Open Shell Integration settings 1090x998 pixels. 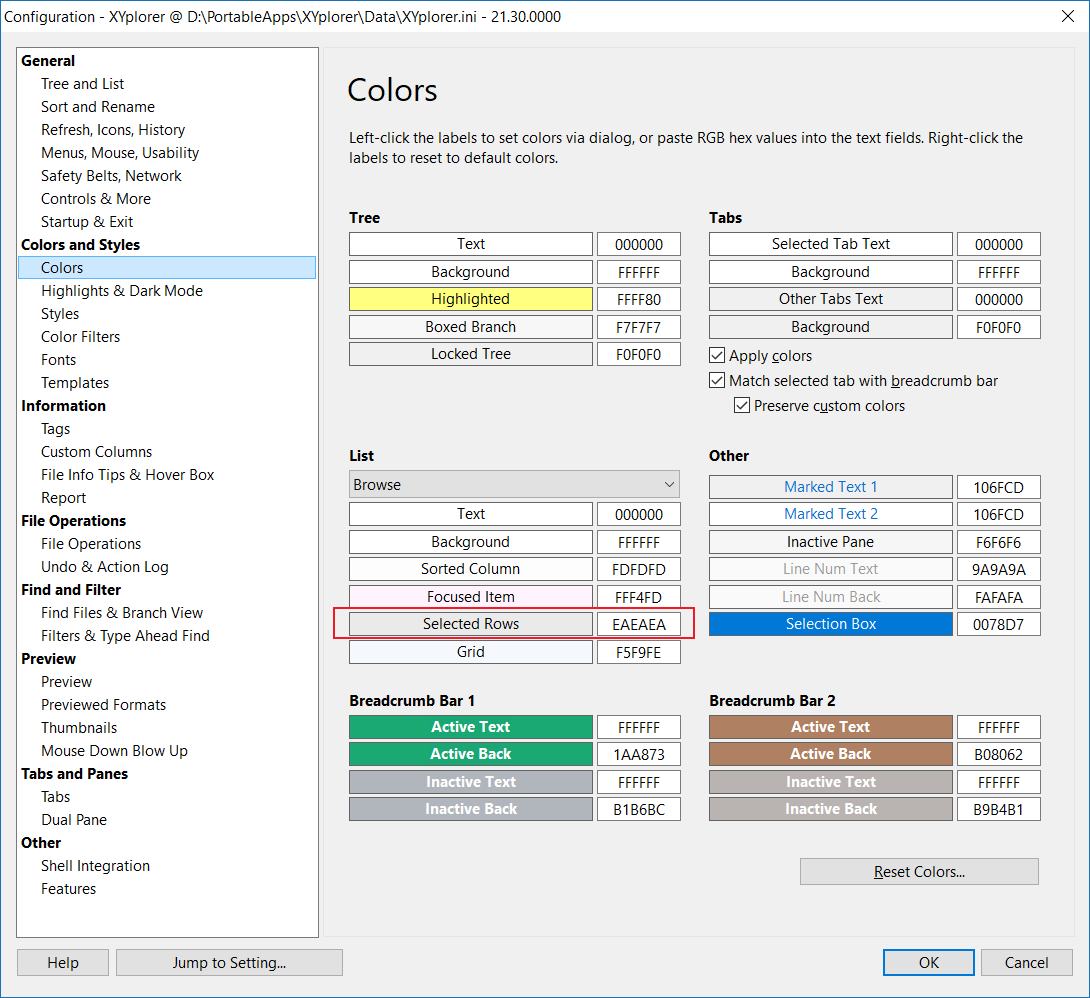pyautogui.click(x=95, y=866)
